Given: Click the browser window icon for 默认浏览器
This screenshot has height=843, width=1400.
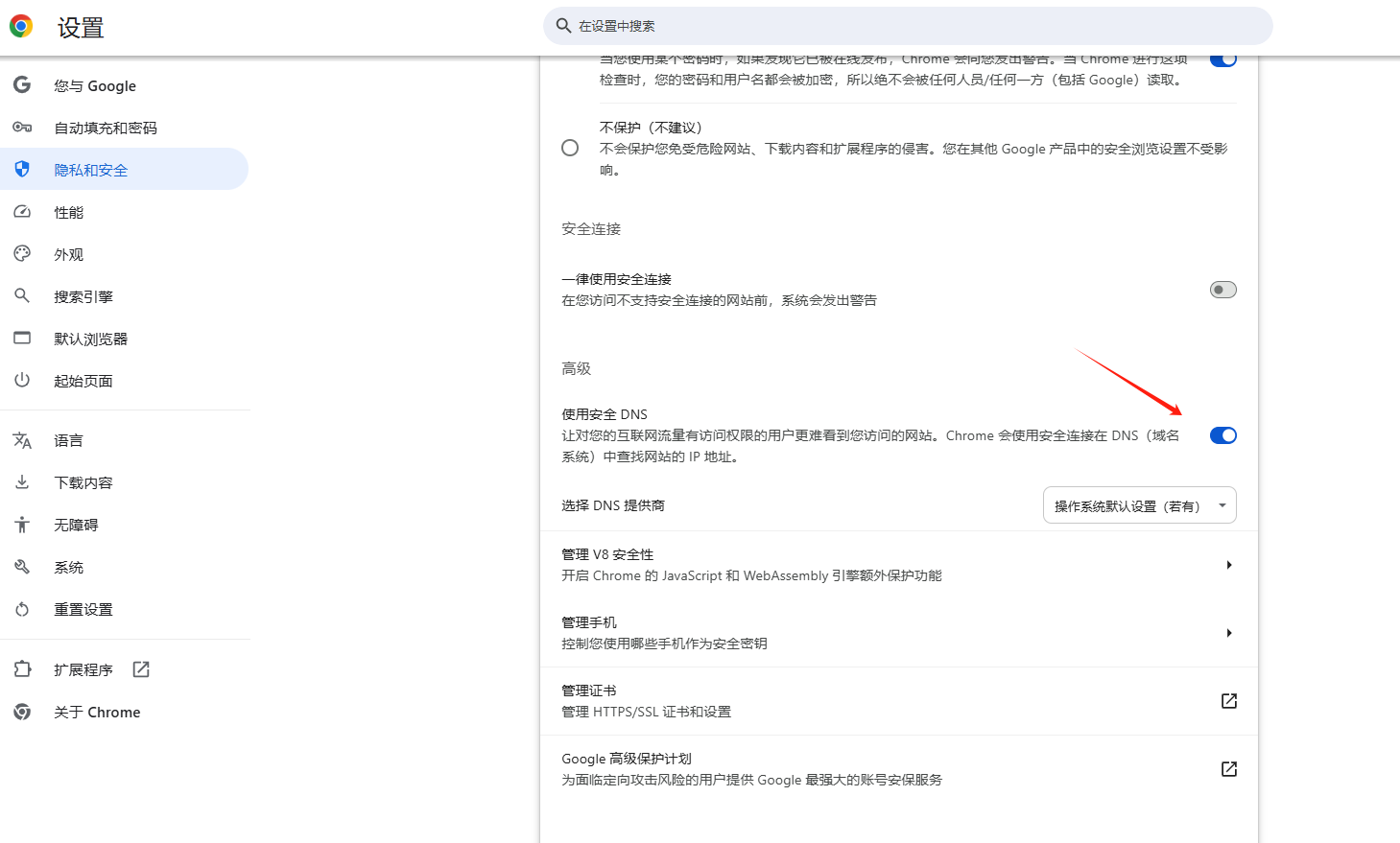Looking at the screenshot, I should 22,339.
